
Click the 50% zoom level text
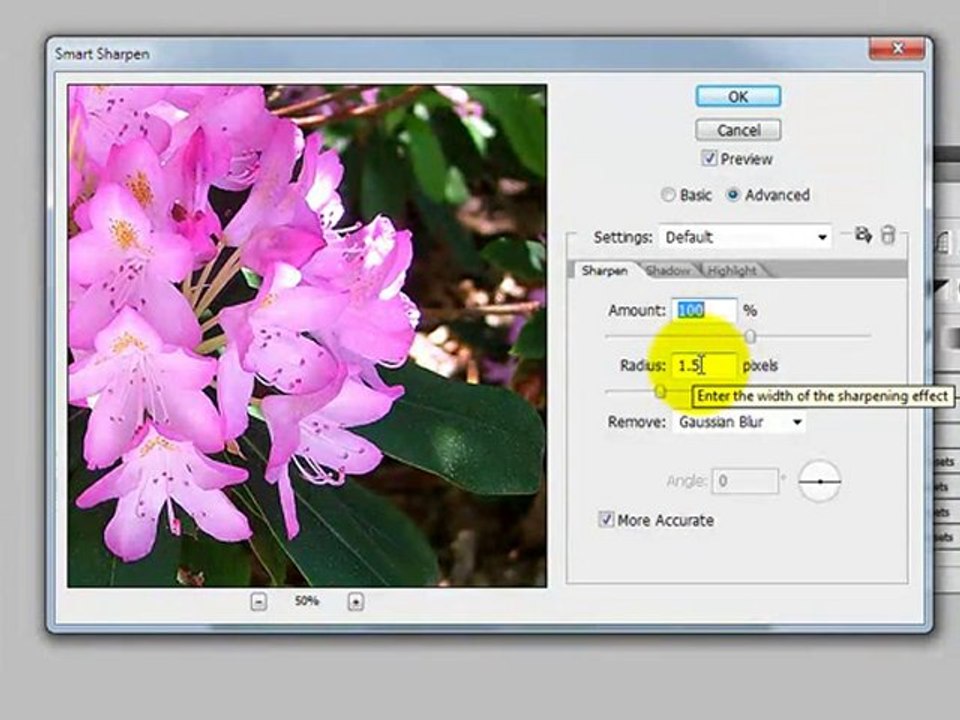click(x=307, y=601)
